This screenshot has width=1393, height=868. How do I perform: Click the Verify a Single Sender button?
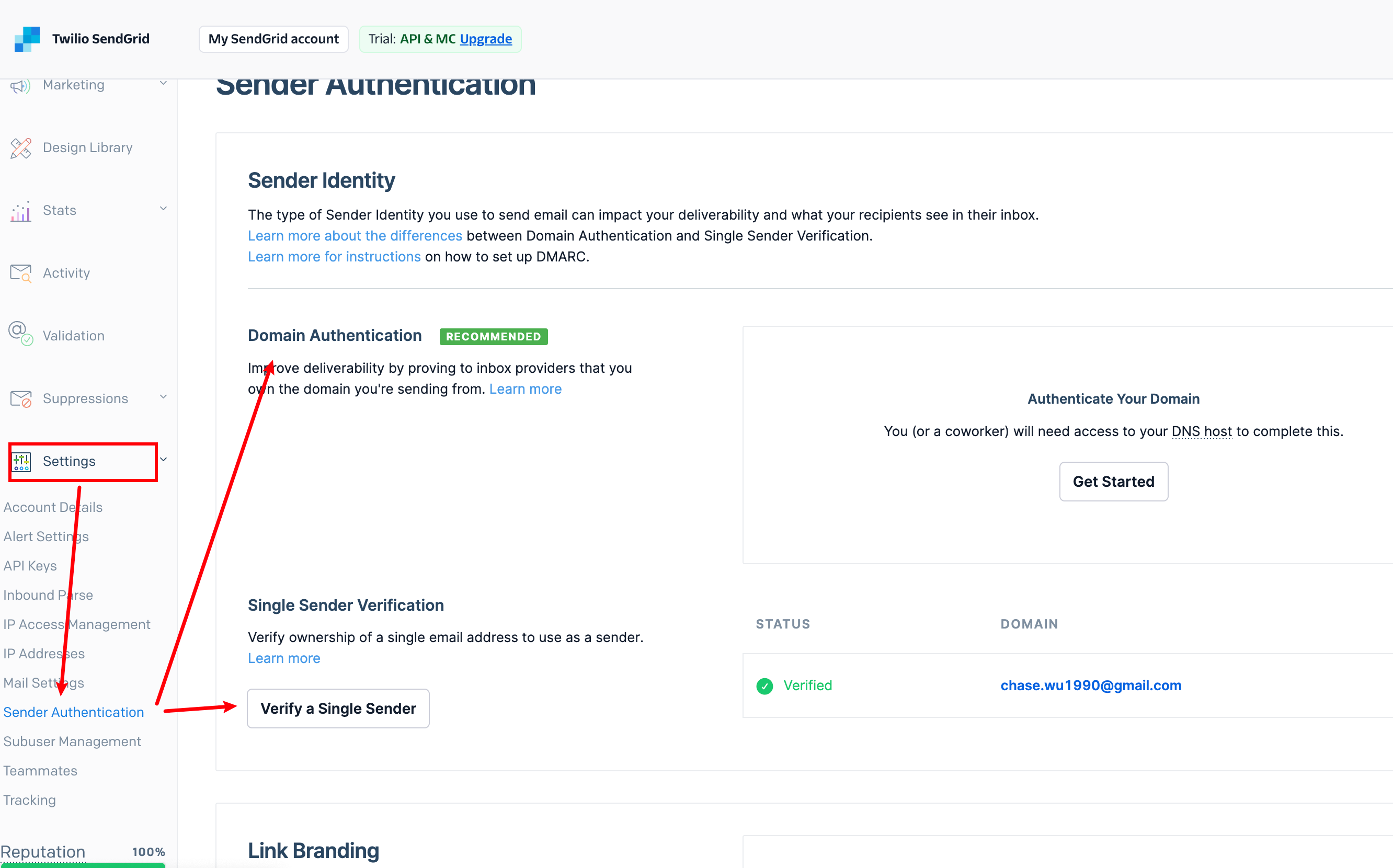(x=338, y=709)
